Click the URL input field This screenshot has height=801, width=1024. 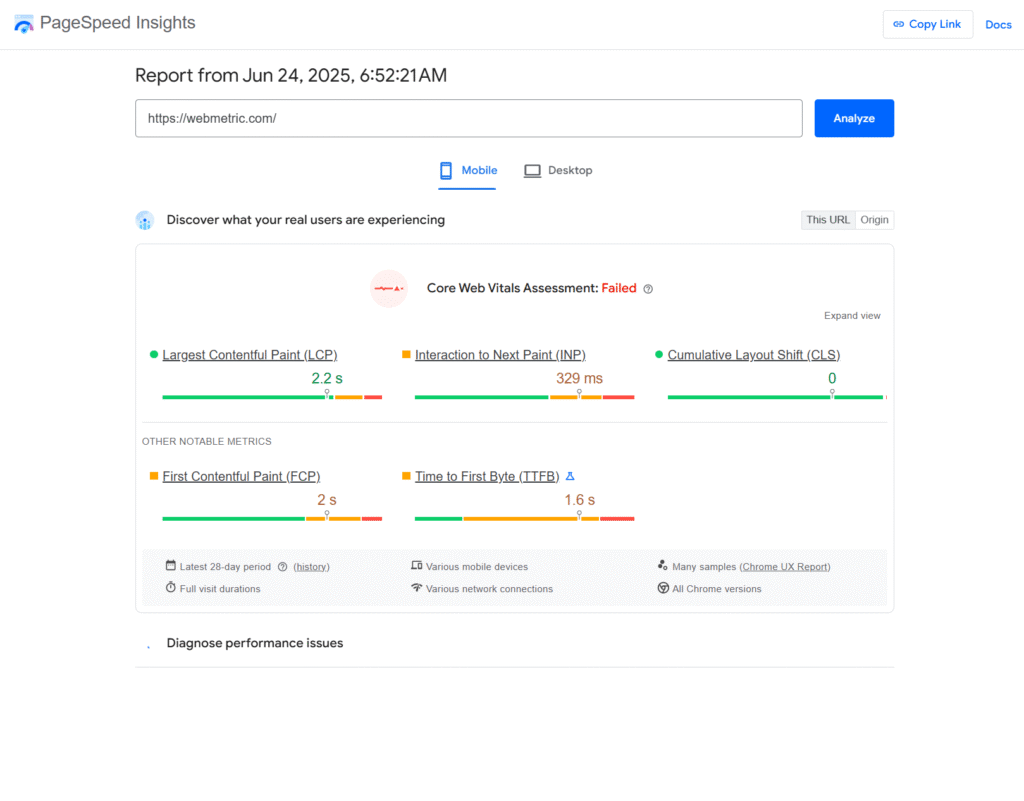tap(468, 118)
